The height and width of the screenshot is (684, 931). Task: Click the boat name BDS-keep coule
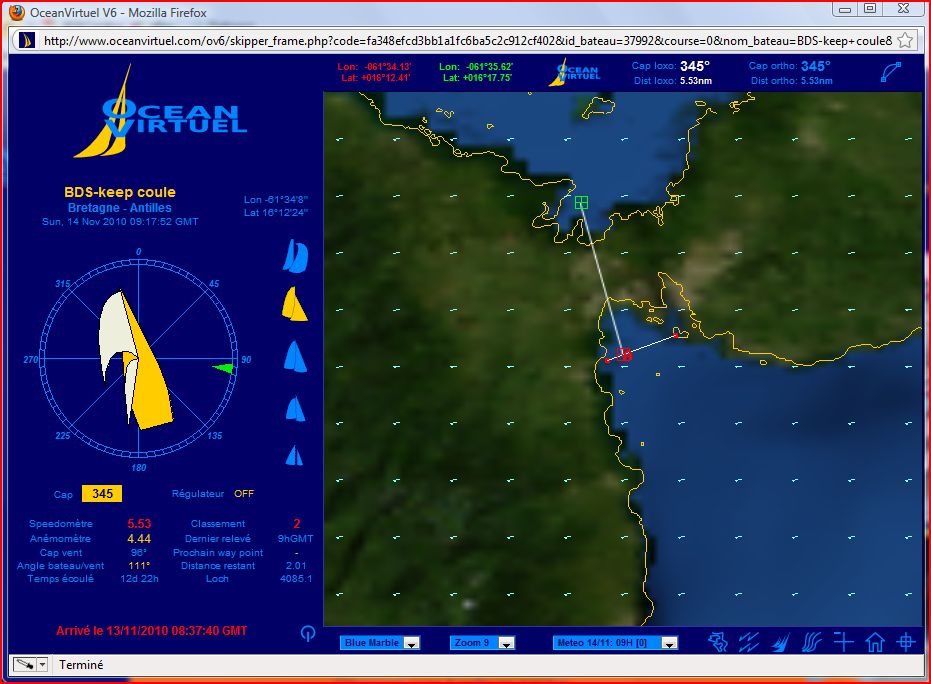point(120,192)
